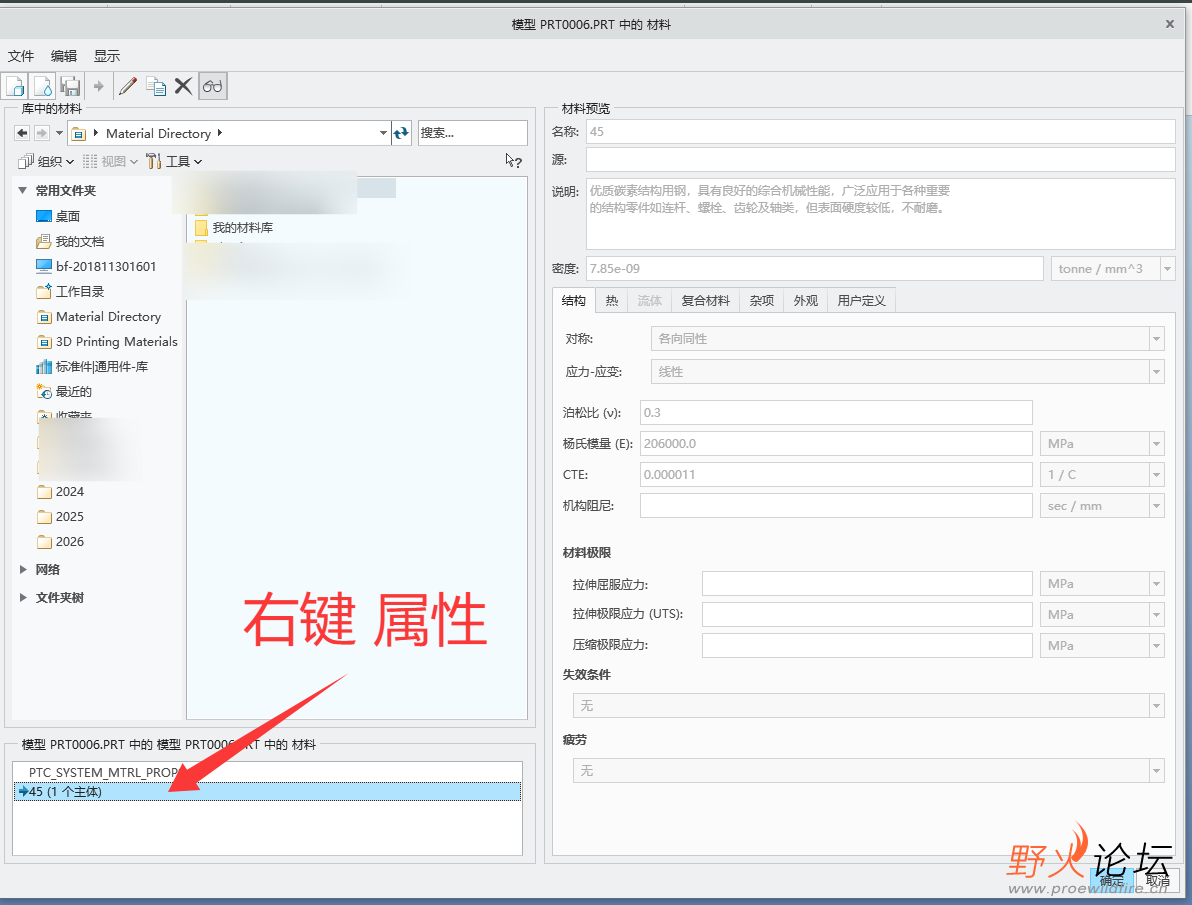Create a new material
1192x905 pixels.
tap(15, 86)
